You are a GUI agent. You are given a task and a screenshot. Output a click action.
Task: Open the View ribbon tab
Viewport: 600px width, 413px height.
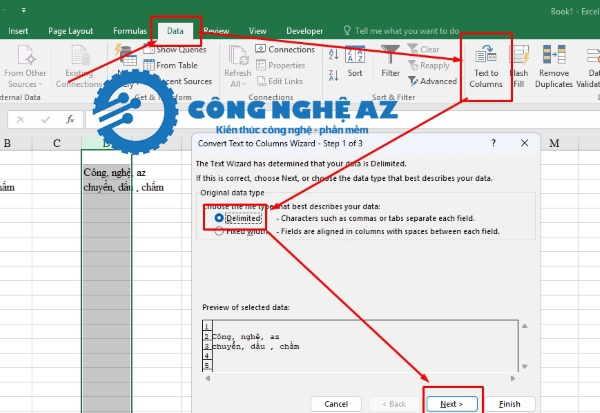pyautogui.click(x=258, y=31)
